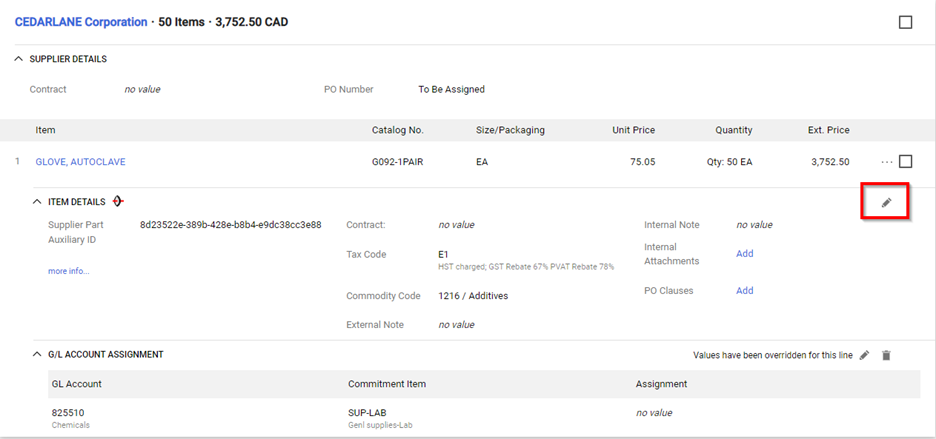Show more info for the item

69,271
